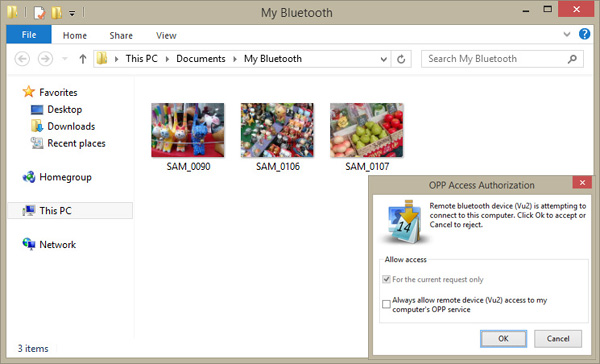Switch to the View ribbon tab
Image resolution: width=600 pixels, height=364 pixels.
click(x=166, y=36)
